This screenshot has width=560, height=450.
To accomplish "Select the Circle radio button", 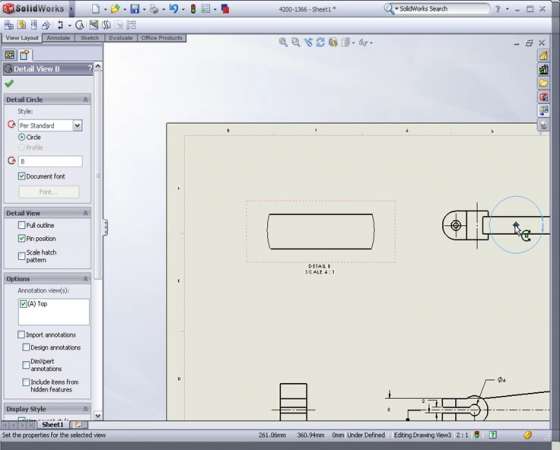I will pos(22,137).
